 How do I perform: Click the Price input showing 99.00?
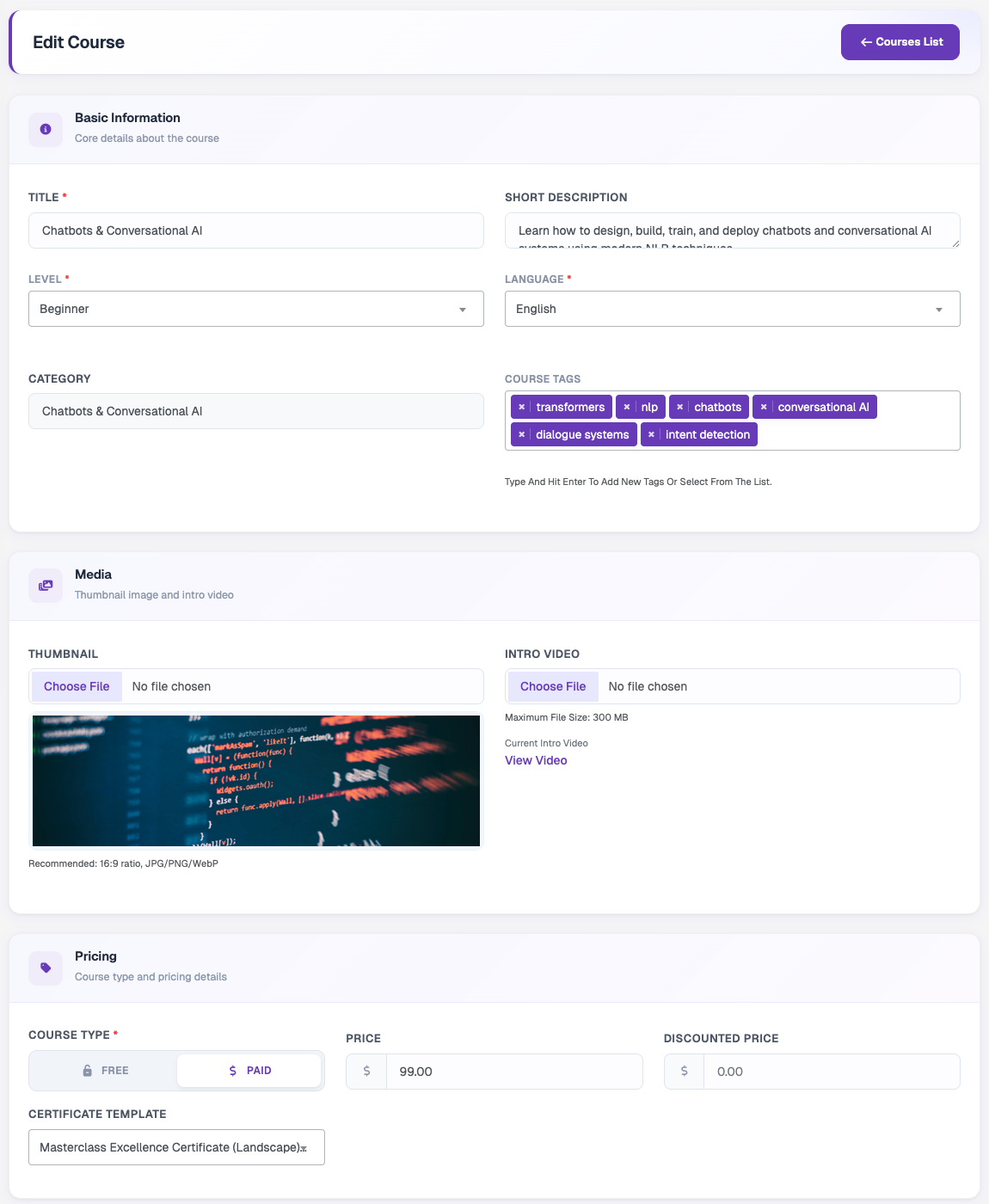514,1072
